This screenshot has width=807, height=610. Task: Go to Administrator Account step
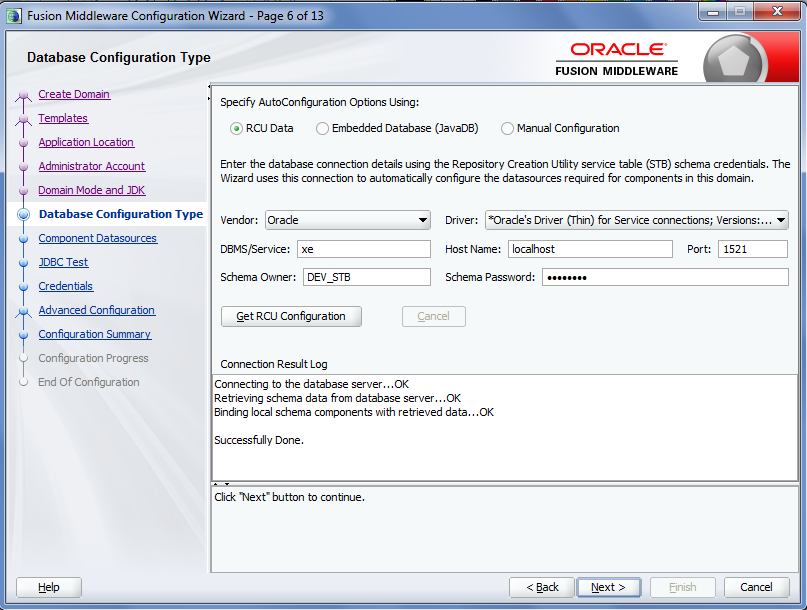92,166
